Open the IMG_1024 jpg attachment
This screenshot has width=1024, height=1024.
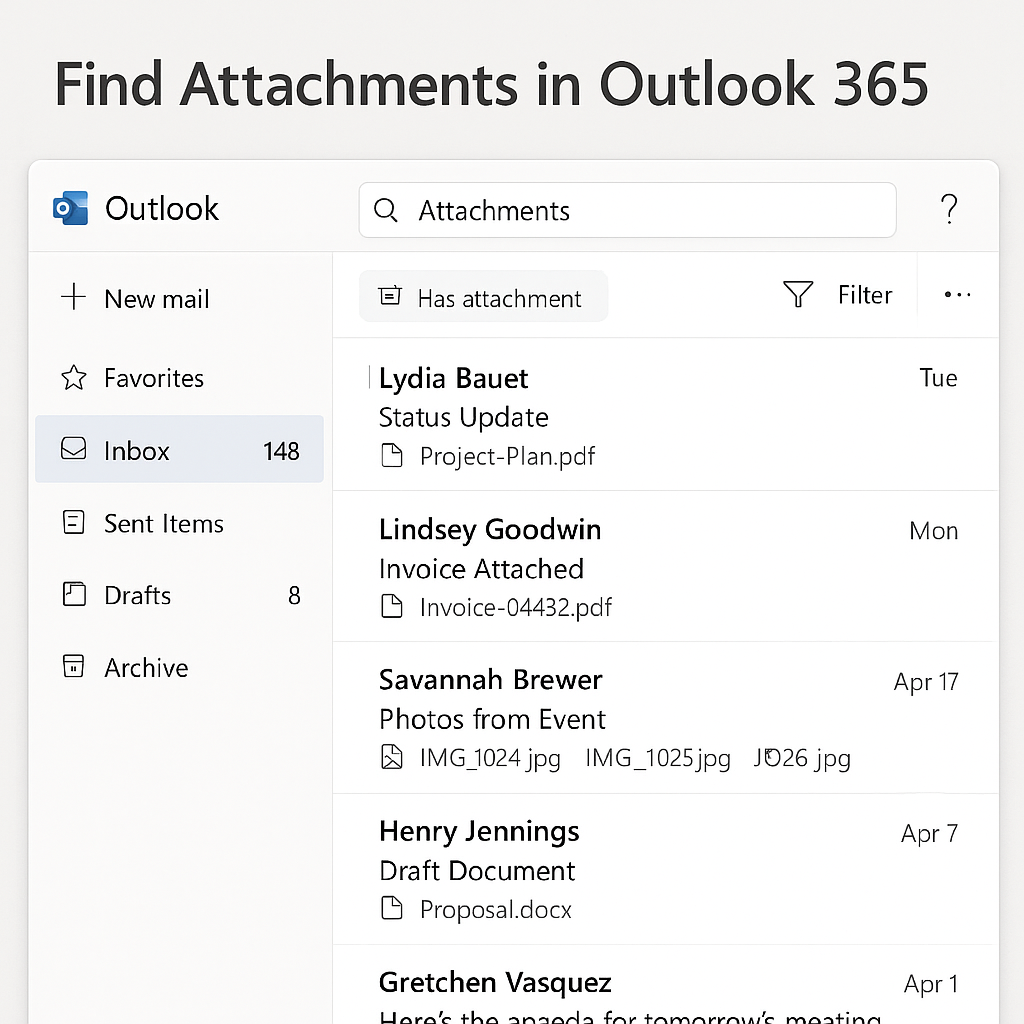[x=490, y=758]
